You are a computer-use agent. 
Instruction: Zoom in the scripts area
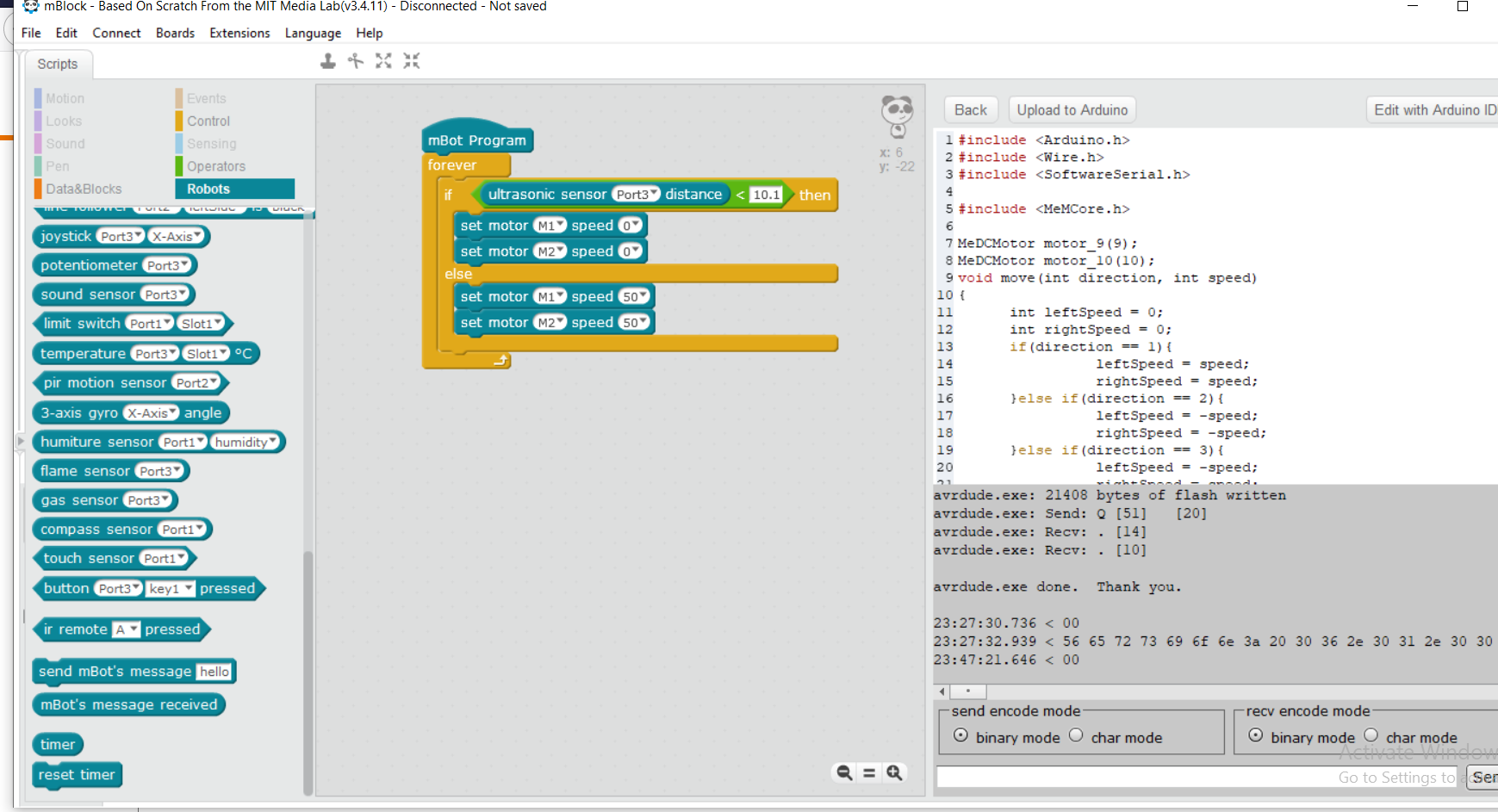tap(895, 772)
